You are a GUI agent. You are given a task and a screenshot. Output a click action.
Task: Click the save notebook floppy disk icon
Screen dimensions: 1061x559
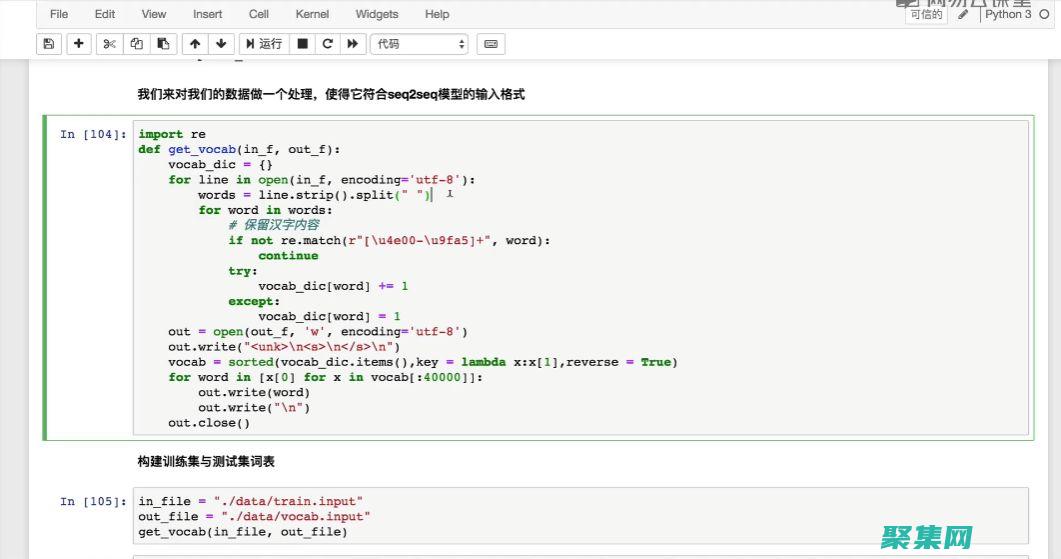click(x=48, y=44)
